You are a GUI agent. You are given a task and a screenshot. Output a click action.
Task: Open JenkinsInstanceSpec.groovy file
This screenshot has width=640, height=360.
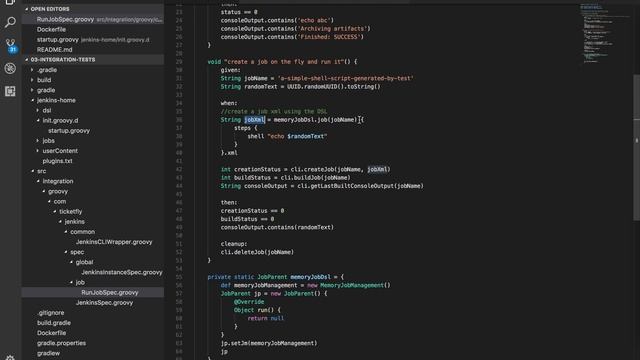coord(122,272)
